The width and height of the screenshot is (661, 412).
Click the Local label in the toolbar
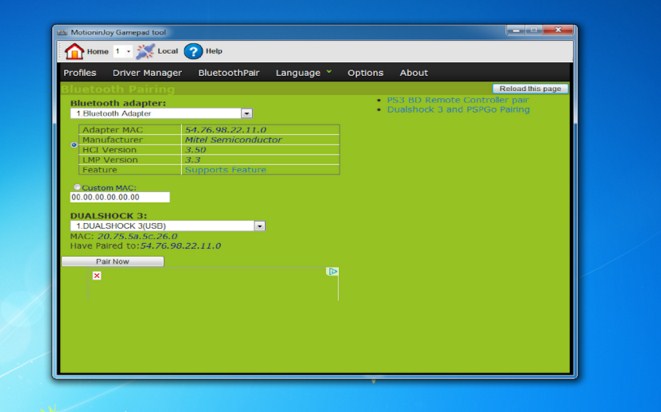(x=168, y=51)
